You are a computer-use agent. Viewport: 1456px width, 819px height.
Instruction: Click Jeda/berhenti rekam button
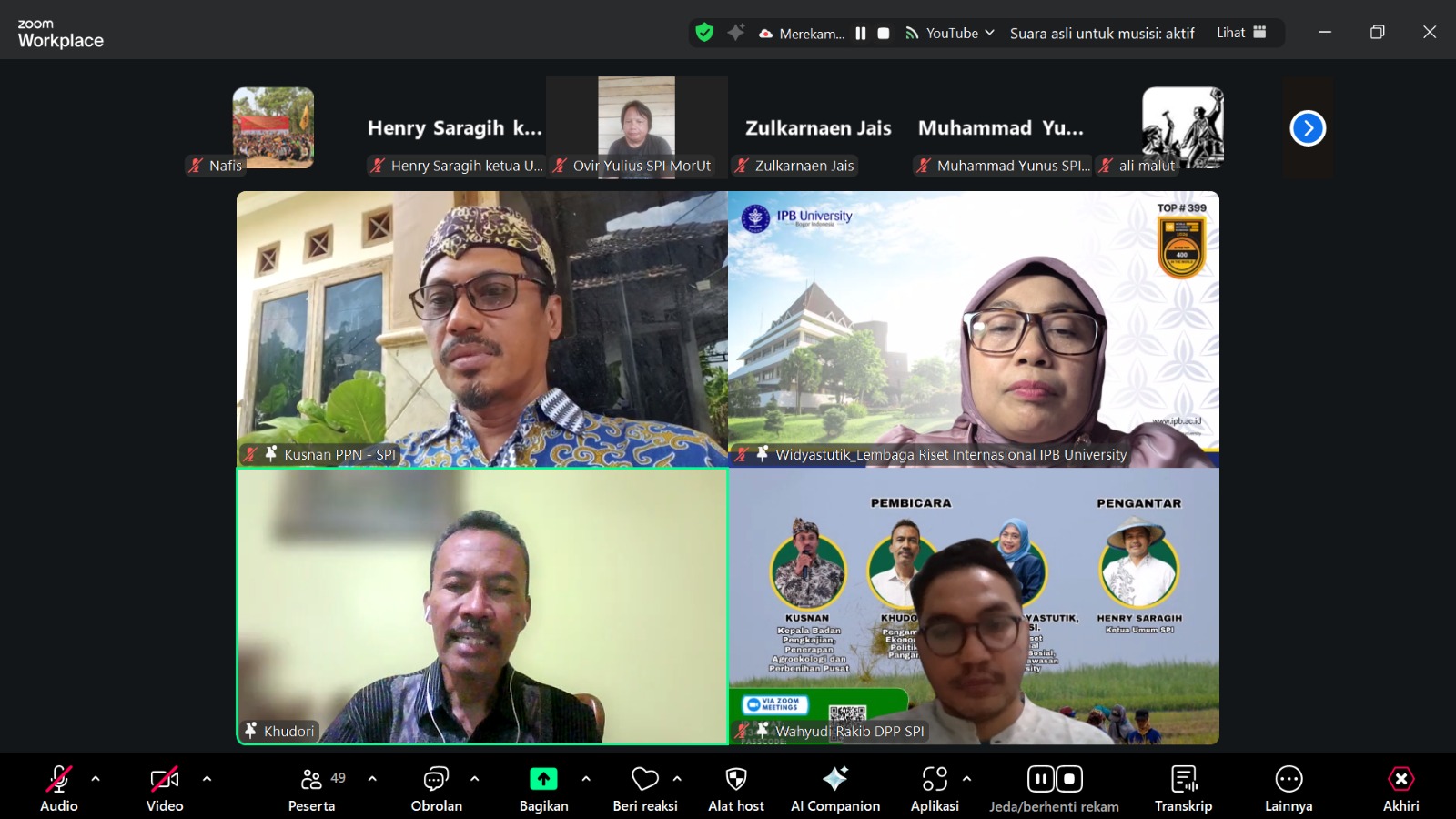pyautogui.click(x=1054, y=788)
